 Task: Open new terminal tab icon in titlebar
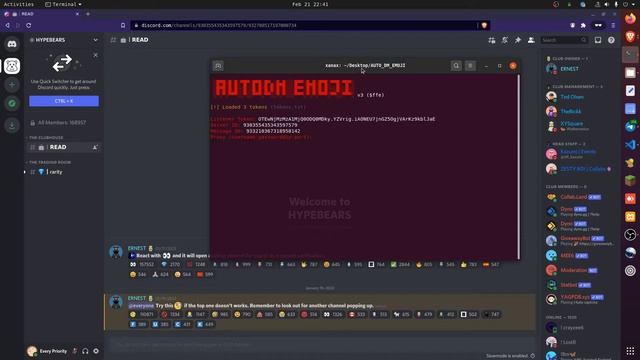tap(218, 66)
